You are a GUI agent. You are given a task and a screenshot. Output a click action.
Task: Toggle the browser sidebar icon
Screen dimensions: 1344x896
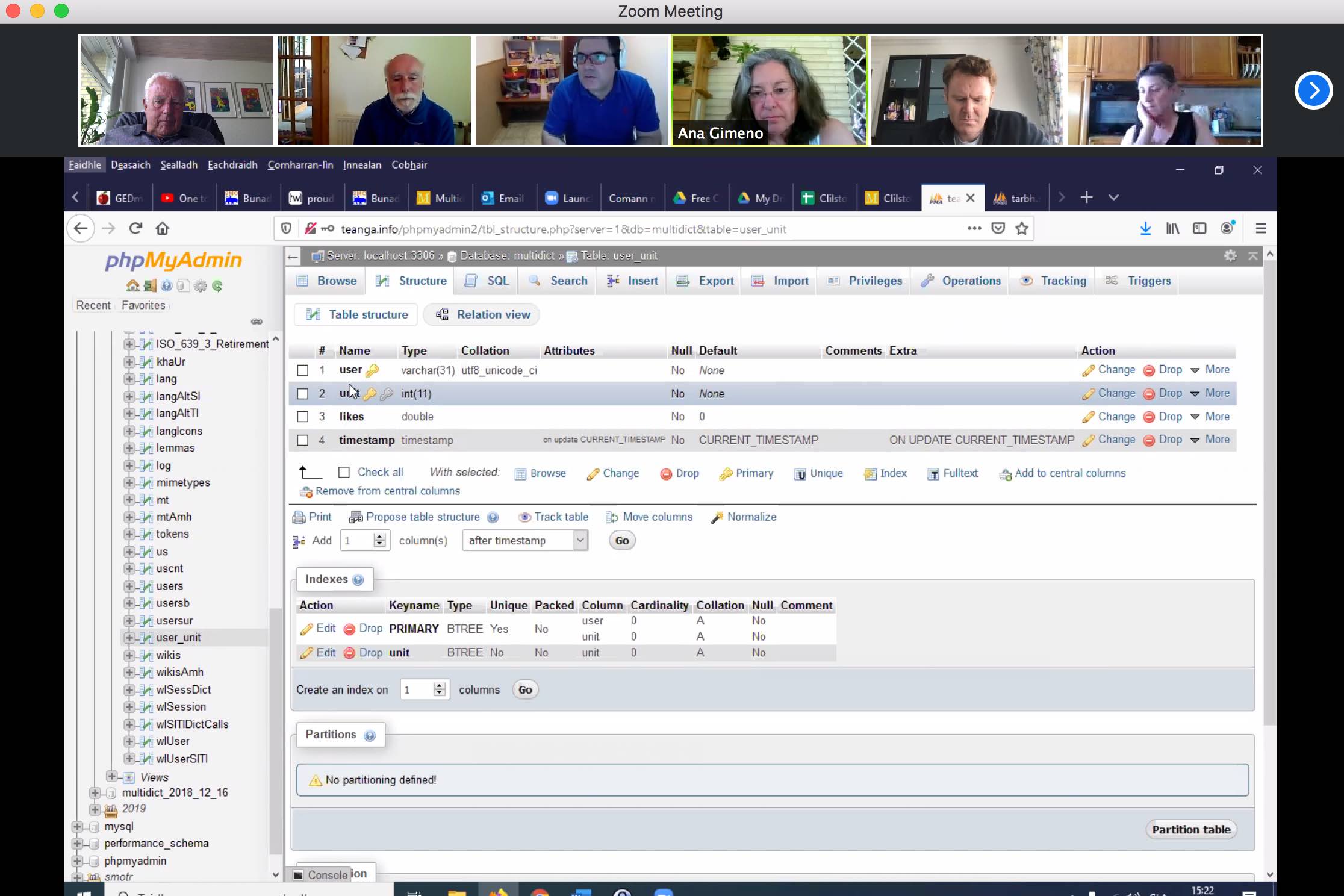[1199, 228]
